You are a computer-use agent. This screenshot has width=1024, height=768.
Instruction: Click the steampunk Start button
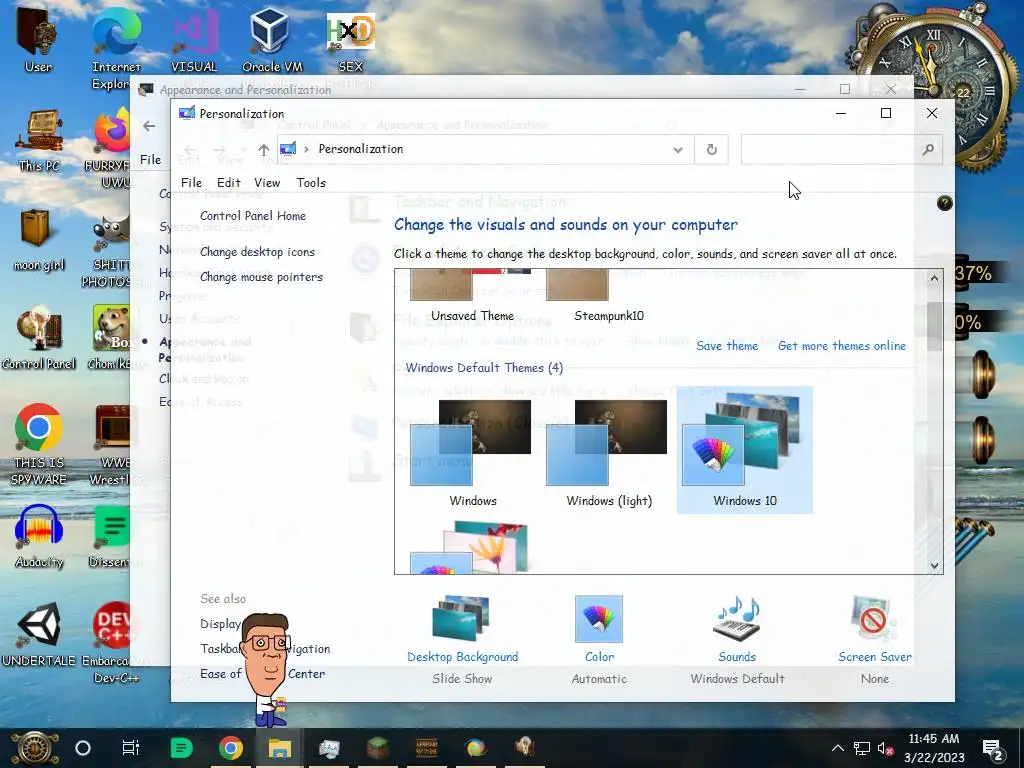34,748
